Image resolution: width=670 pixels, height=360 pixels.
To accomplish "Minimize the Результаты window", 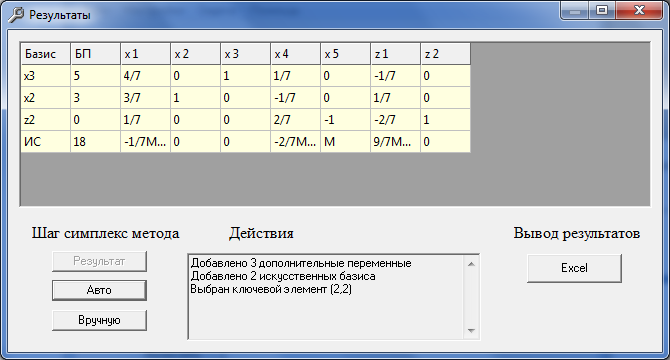I will coord(575,11).
